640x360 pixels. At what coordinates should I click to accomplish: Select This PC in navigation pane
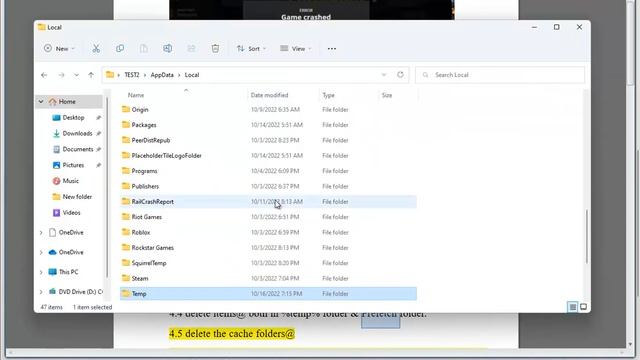click(64, 272)
